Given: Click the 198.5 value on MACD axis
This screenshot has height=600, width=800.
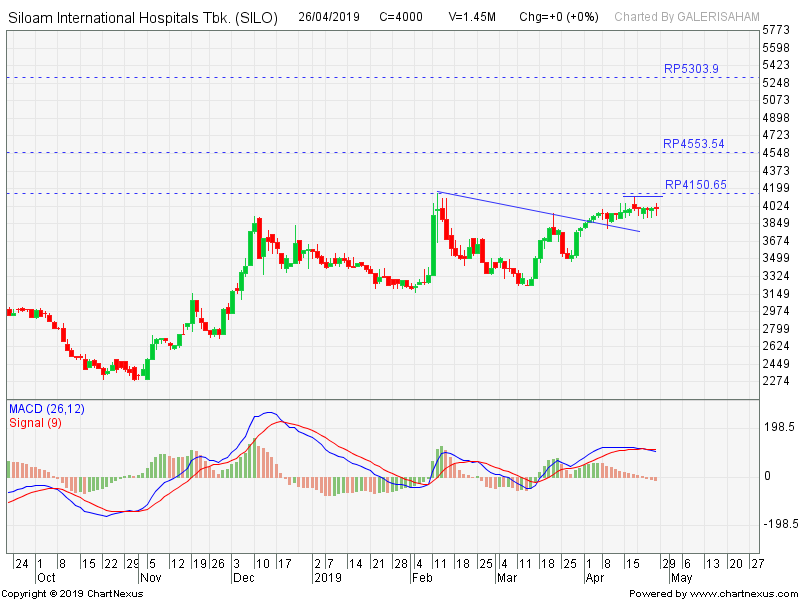Looking at the screenshot, I should pos(779,427).
